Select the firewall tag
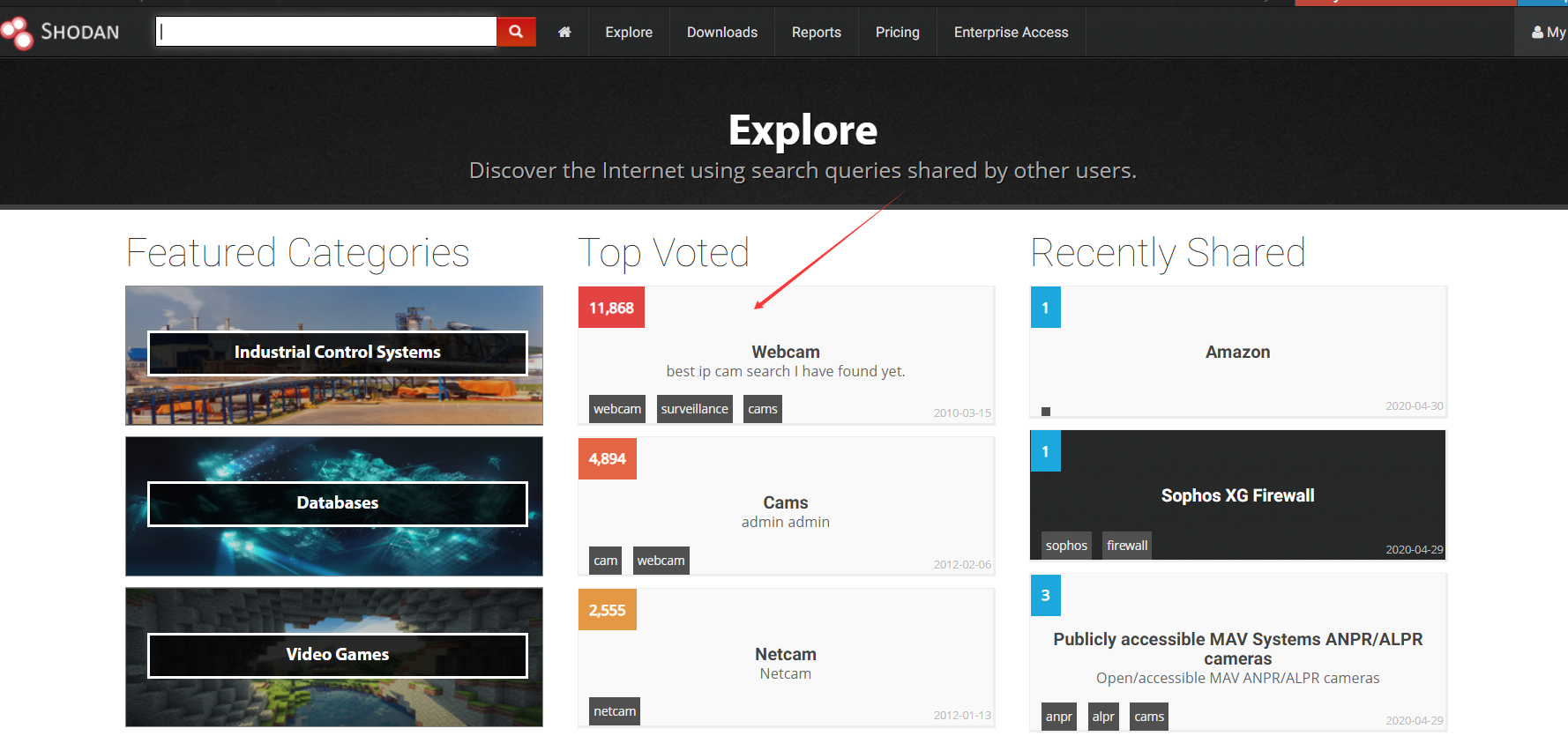 coord(1127,546)
